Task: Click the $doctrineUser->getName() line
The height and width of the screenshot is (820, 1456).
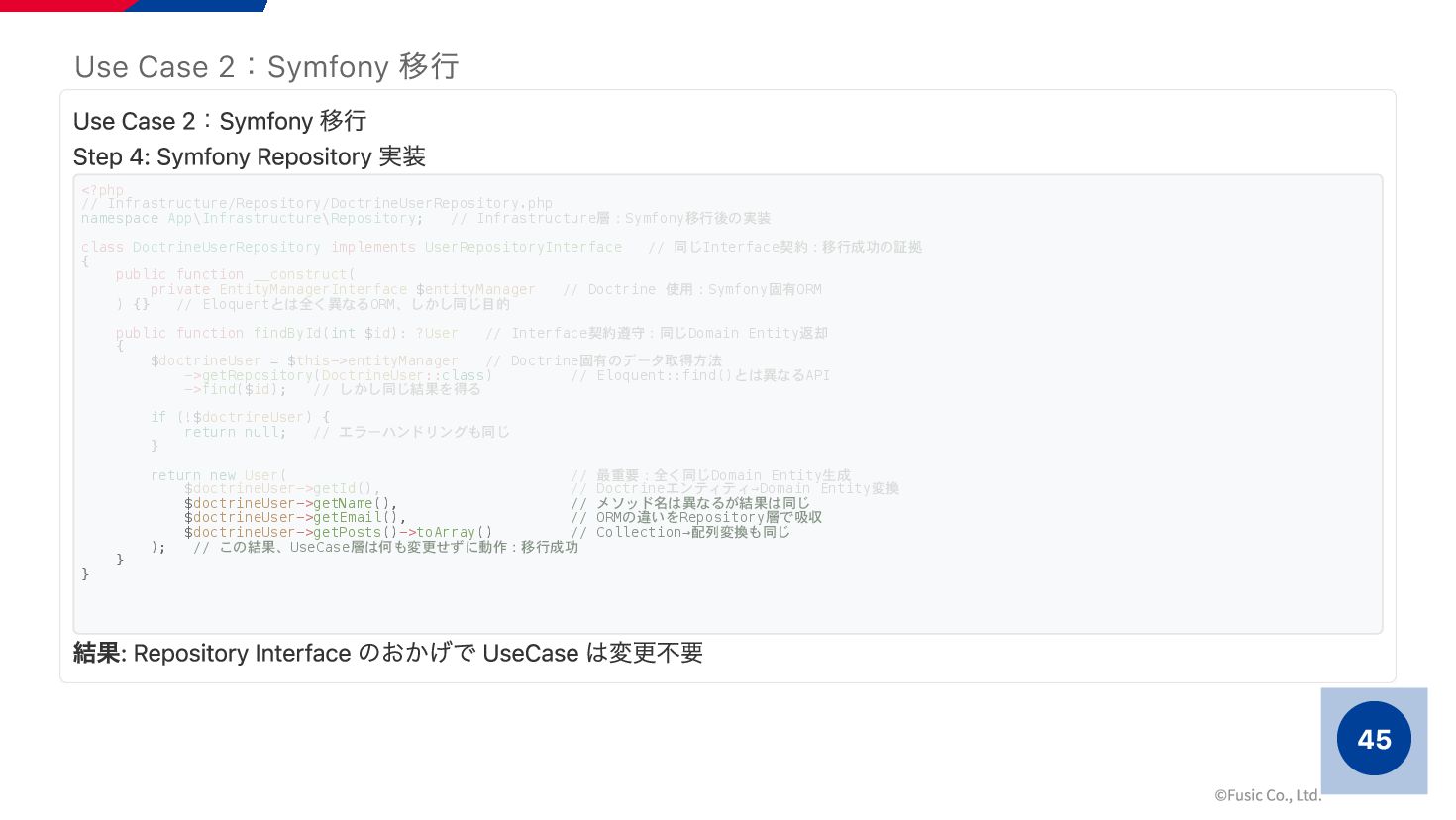Action: pyautogui.click(x=290, y=503)
